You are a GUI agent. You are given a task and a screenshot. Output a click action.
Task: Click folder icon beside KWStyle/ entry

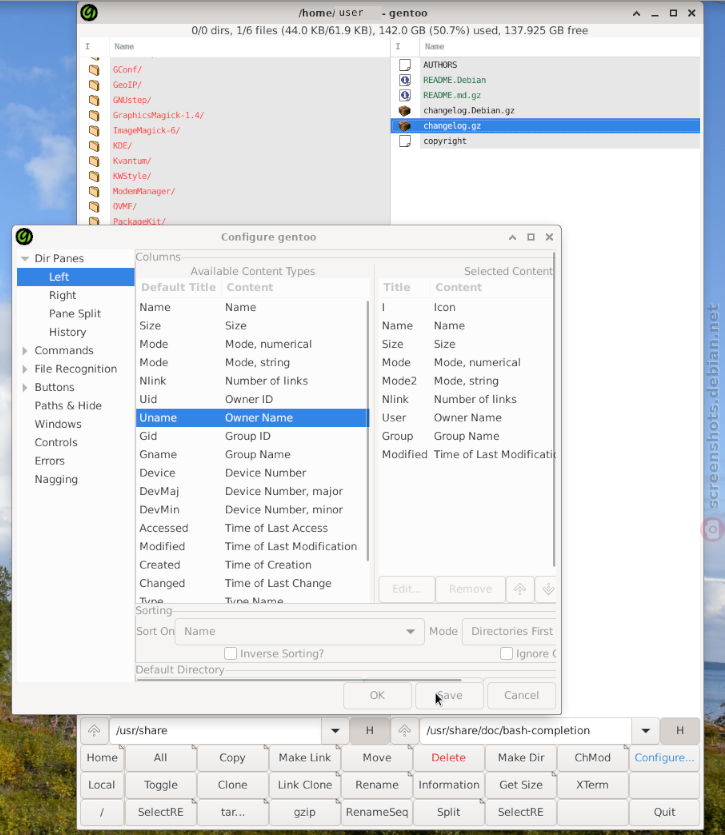pyautogui.click(x=94, y=176)
